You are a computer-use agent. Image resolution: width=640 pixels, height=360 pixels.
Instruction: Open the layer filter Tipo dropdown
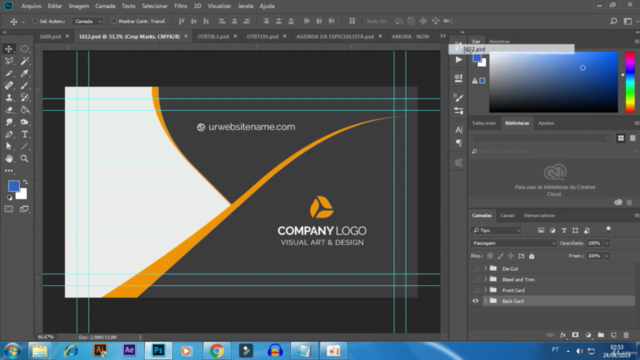pos(496,231)
